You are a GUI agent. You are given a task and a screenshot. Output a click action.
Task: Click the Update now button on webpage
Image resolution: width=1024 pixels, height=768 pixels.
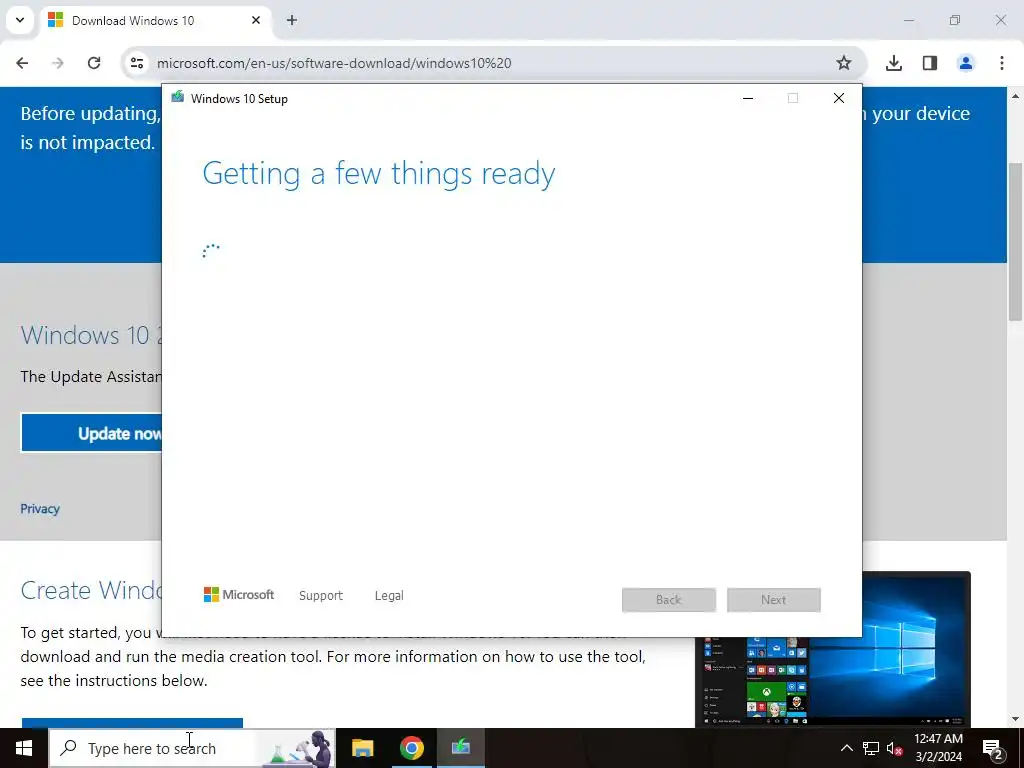pyautogui.click(x=91, y=433)
